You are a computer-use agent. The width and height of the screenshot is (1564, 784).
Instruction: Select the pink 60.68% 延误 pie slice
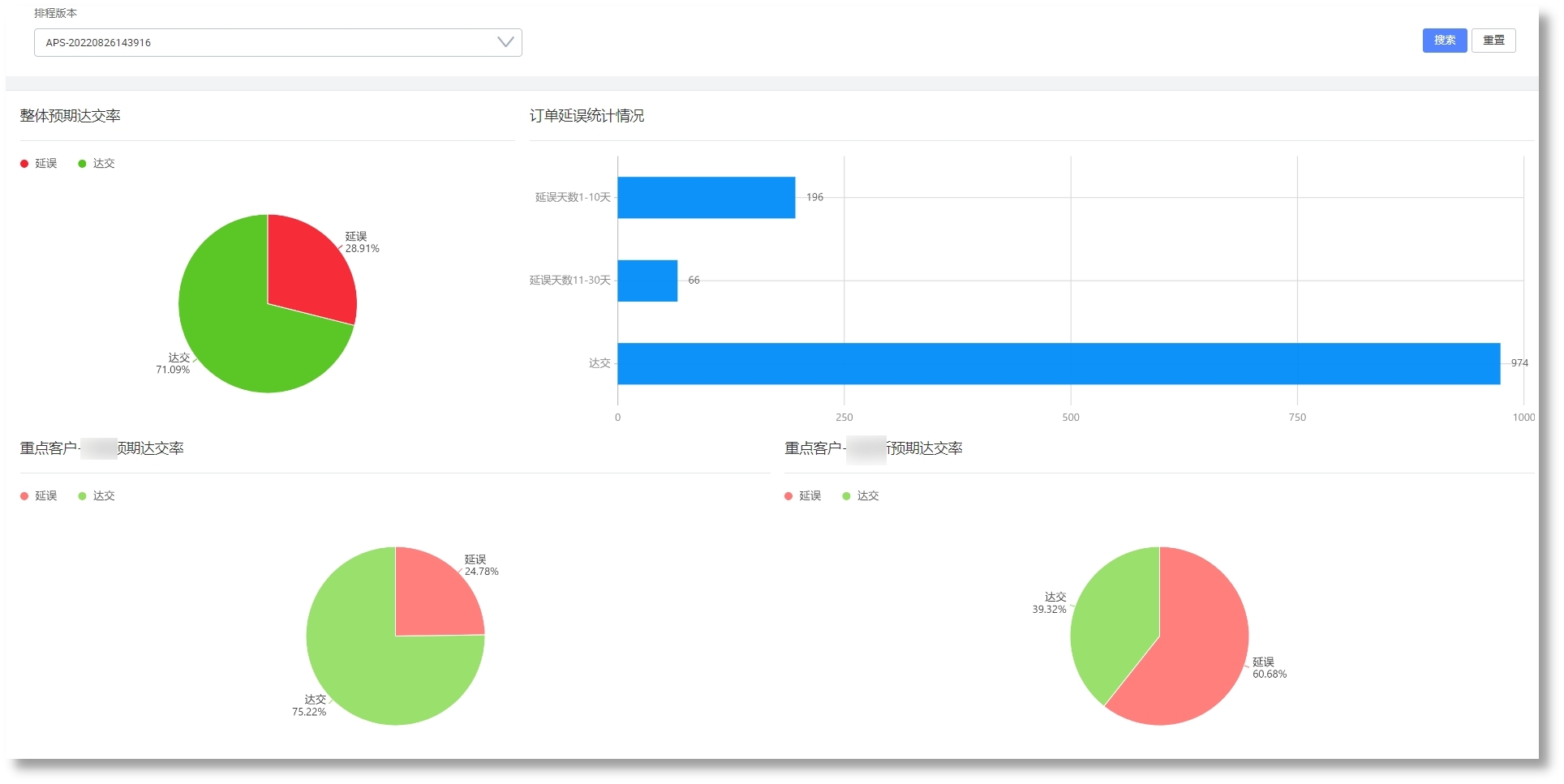[1192, 657]
